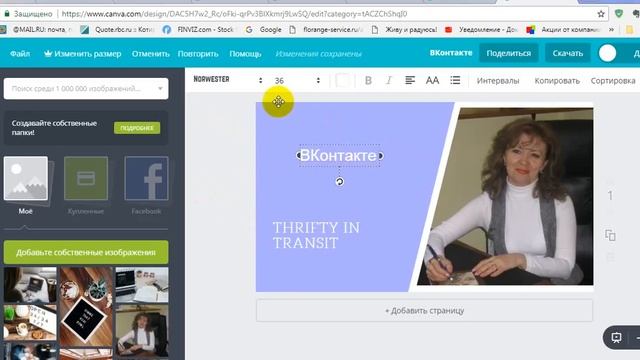Viewport: 640px width, 360px height.
Task: Click the Поделиться share button
Action: 509,53
